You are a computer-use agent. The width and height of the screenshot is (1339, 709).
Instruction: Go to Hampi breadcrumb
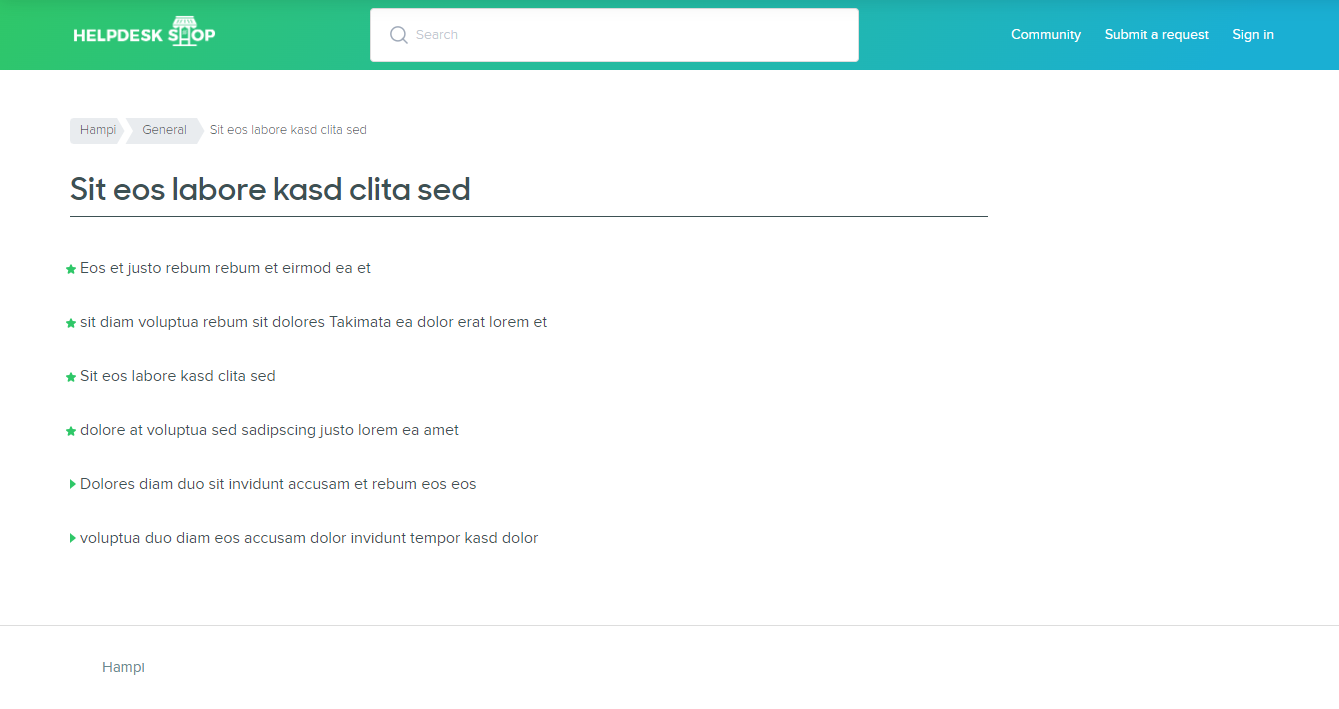click(97, 130)
